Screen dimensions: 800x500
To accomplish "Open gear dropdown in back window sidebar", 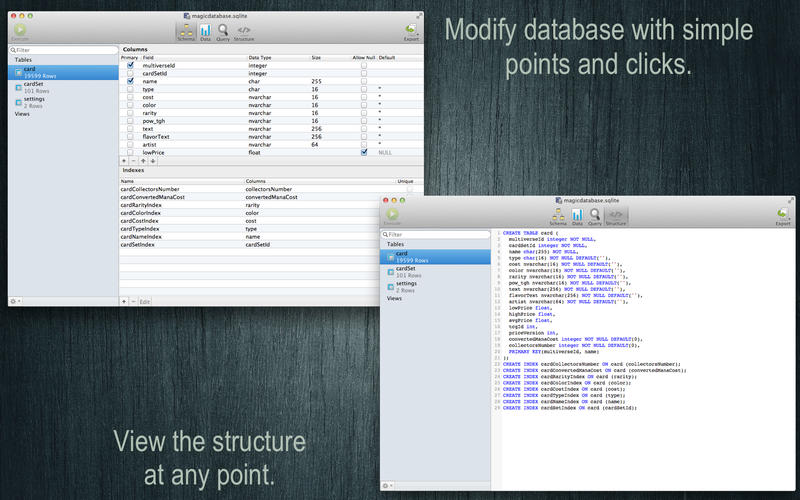I will click(14, 301).
